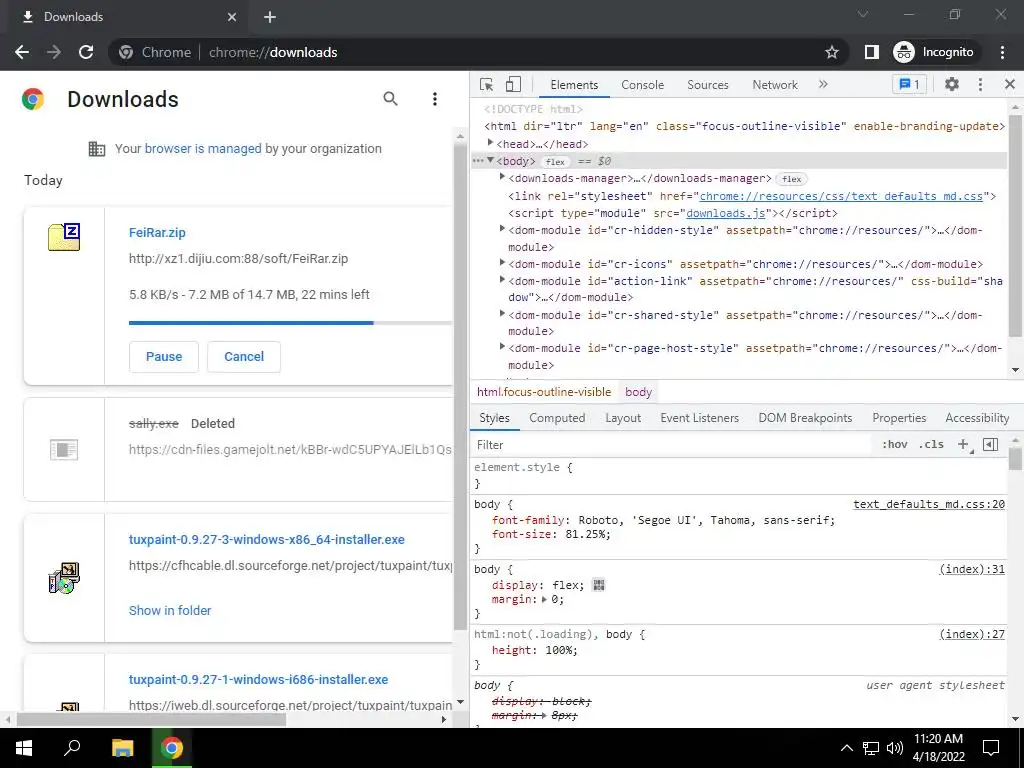Open Windows taskbar search
Viewport: 1024px width, 768px height.
pyautogui.click(x=72, y=748)
